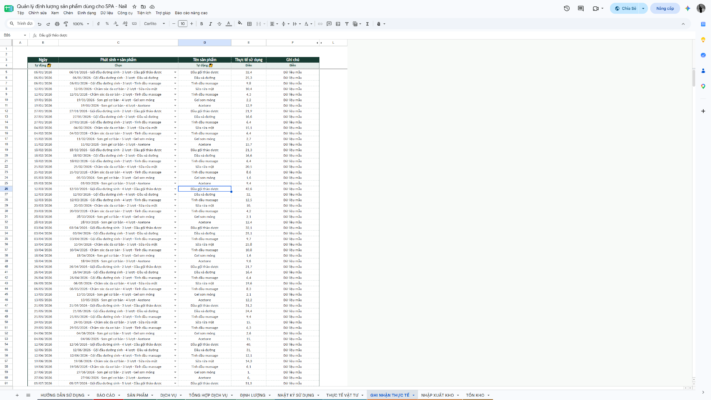
Task: Increase the font size with plus
Action: (192, 24)
